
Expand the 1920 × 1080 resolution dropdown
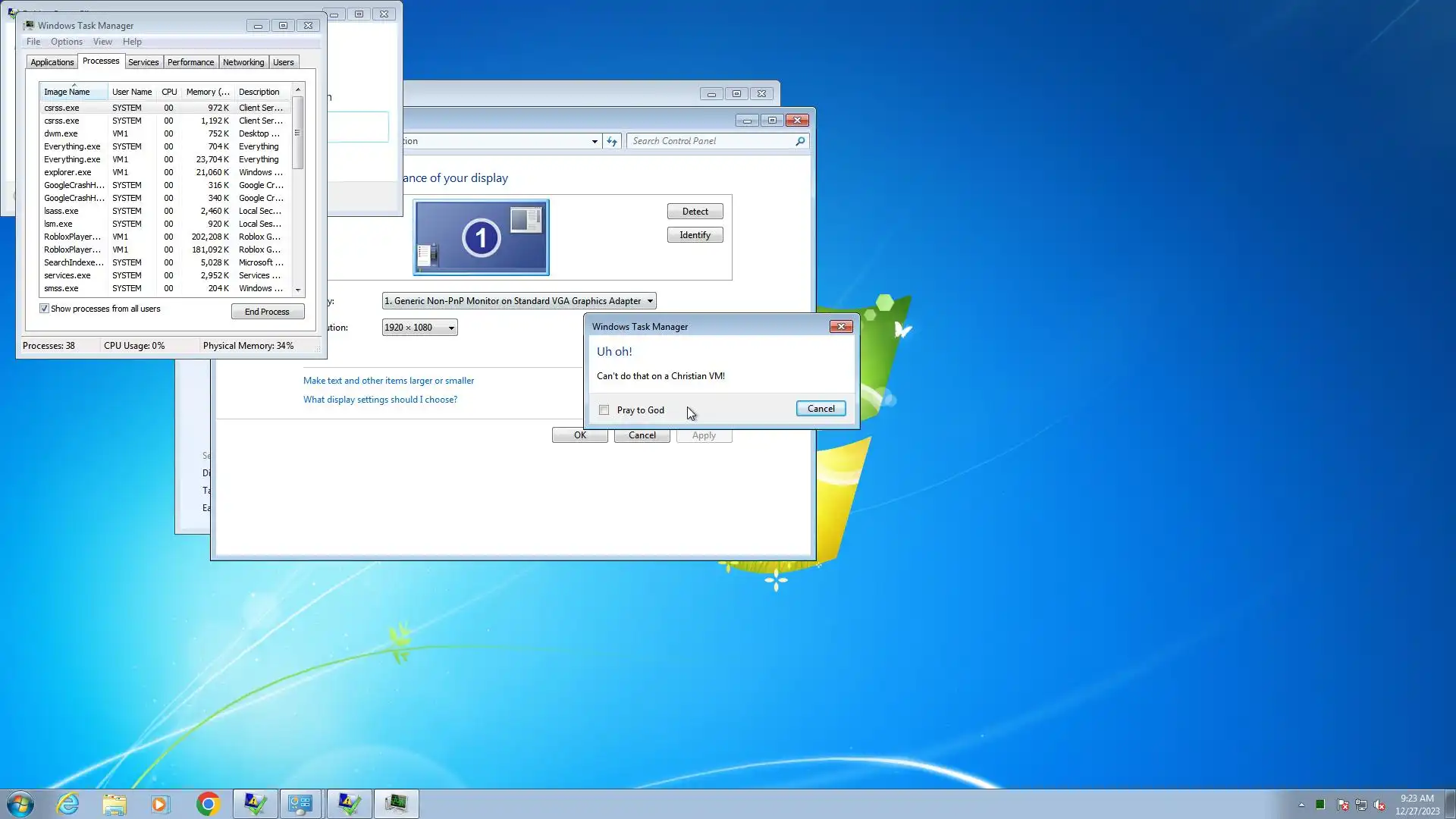point(419,328)
